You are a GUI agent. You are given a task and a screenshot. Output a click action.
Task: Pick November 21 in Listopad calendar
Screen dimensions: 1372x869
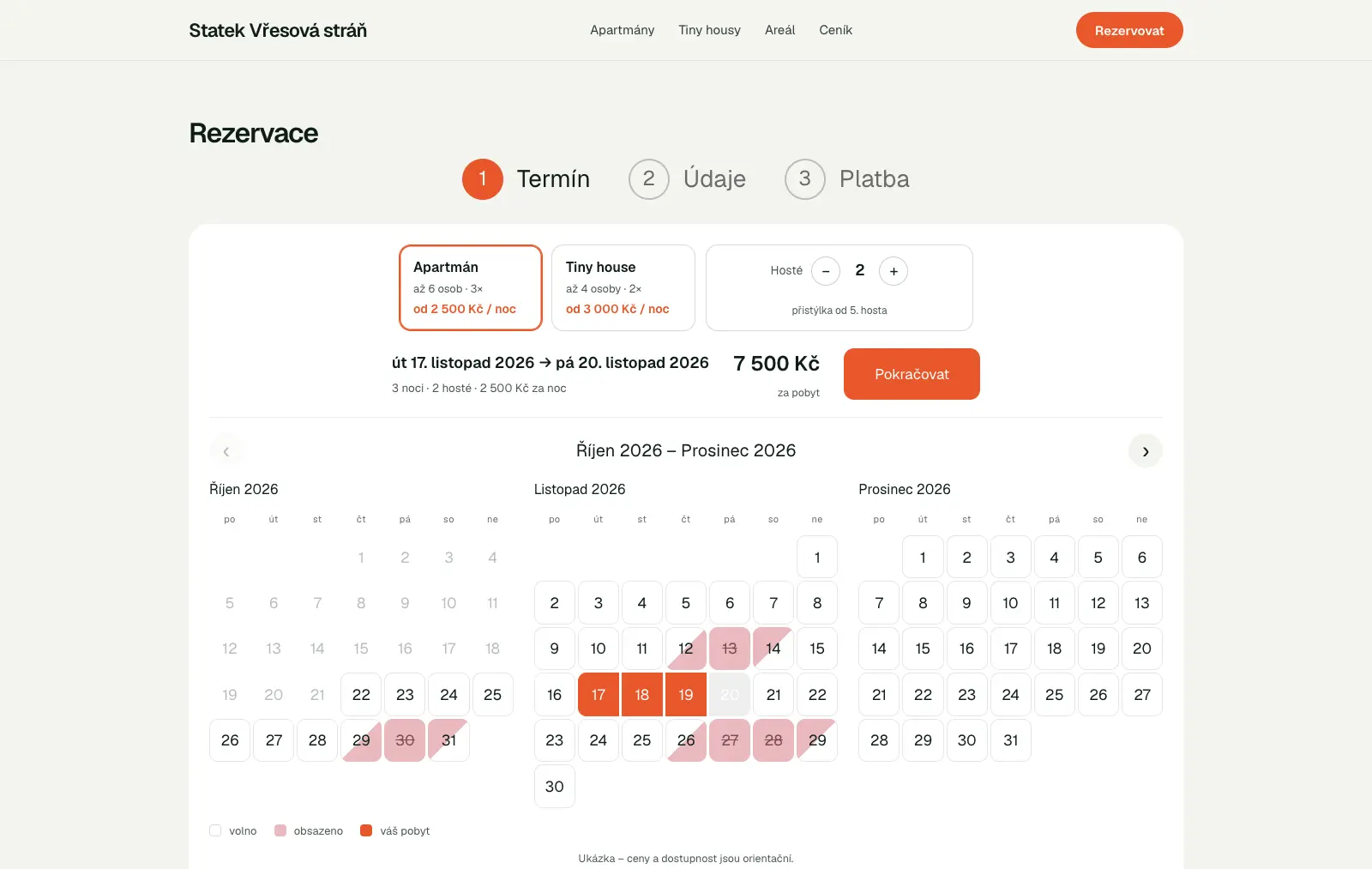click(x=773, y=695)
